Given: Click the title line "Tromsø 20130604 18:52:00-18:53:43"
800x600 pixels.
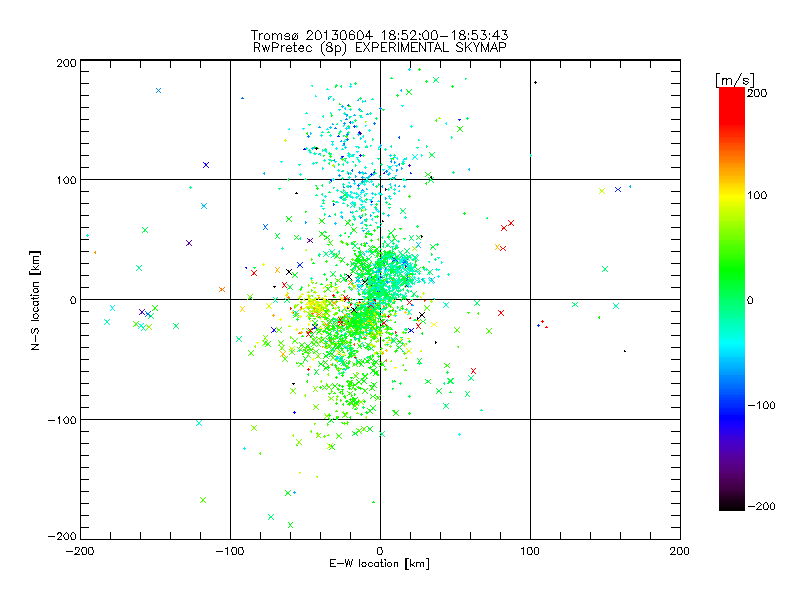Looking at the screenshot, I should (x=379, y=35).
